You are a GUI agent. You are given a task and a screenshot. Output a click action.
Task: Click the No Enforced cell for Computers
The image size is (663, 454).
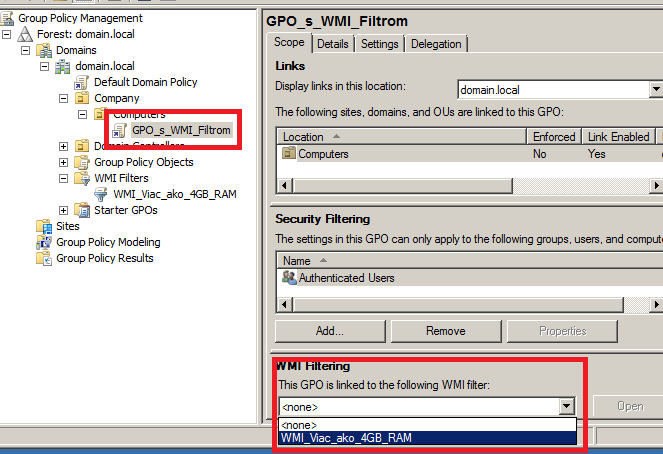click(x=540, y=154)
